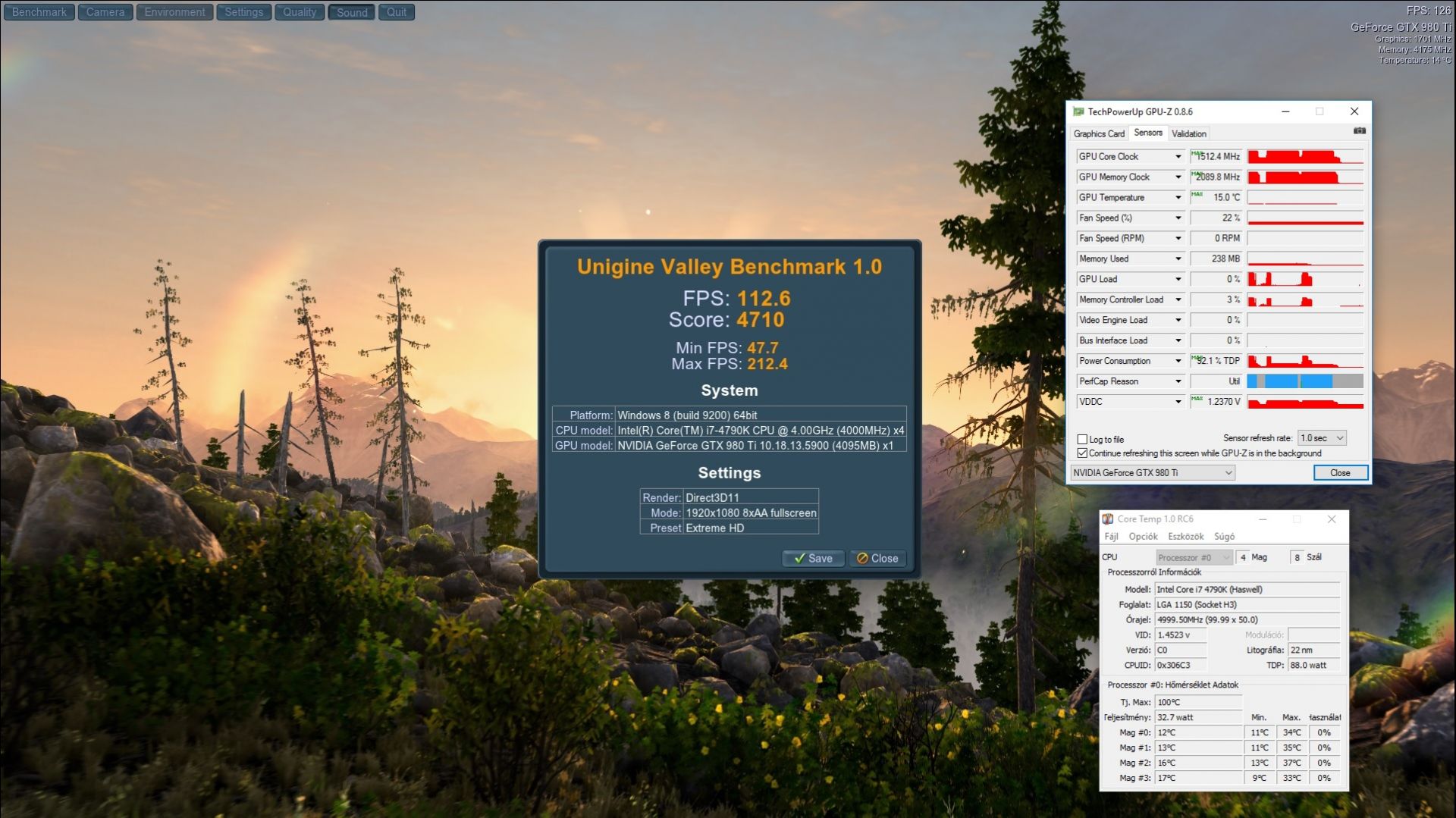Open the Settings panel in Valley

[x=243, y=12]
